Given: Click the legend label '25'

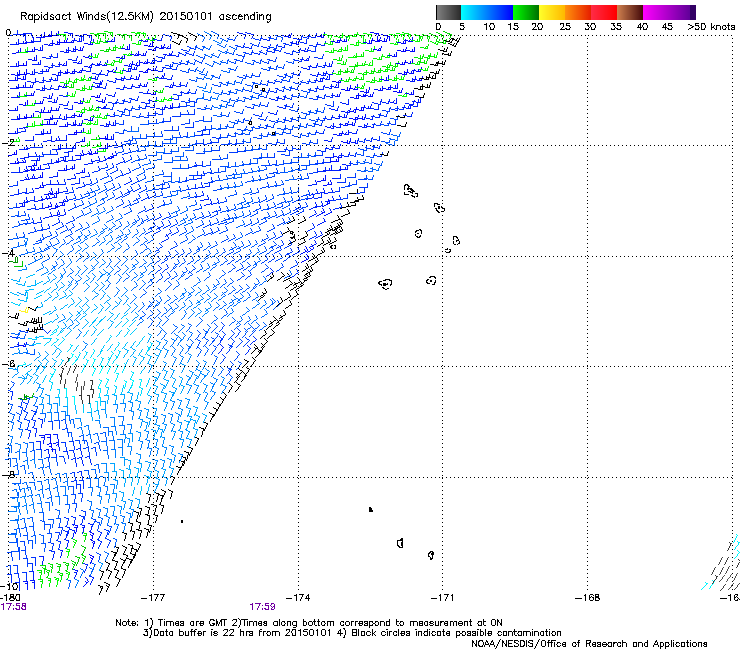Looking at the screenshot, I should 565,27.
